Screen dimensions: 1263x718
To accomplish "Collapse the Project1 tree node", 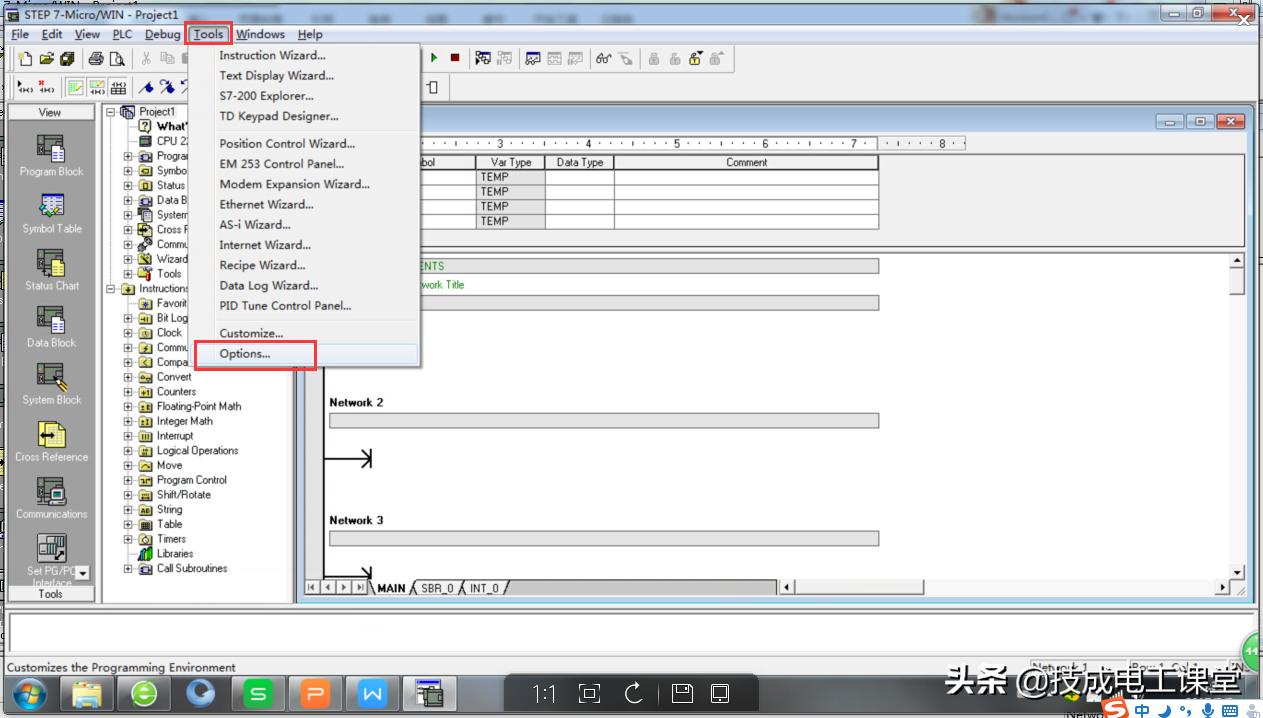I will coord(111,112).
